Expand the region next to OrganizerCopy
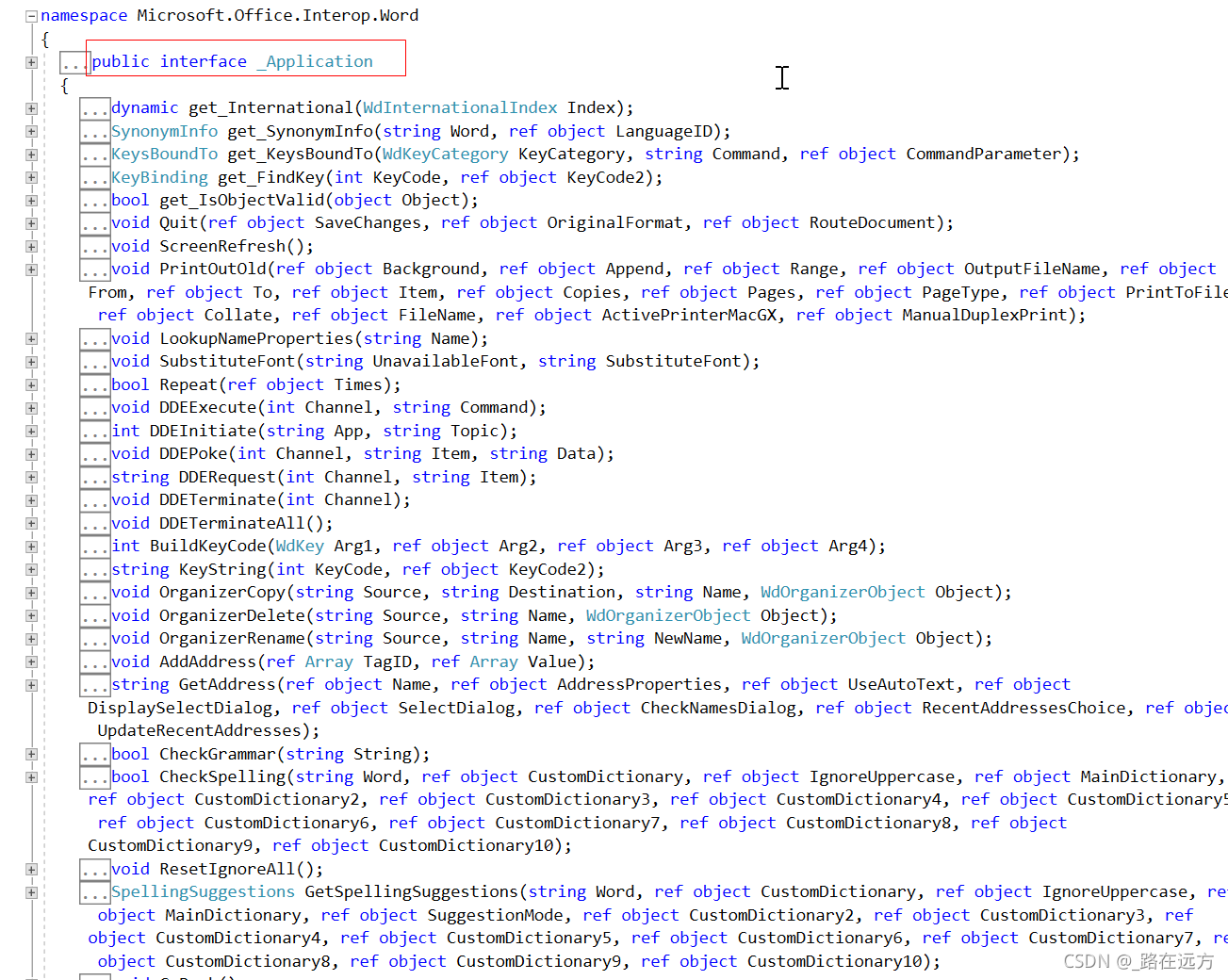The image size is (1228, 980). coord(31,592)
